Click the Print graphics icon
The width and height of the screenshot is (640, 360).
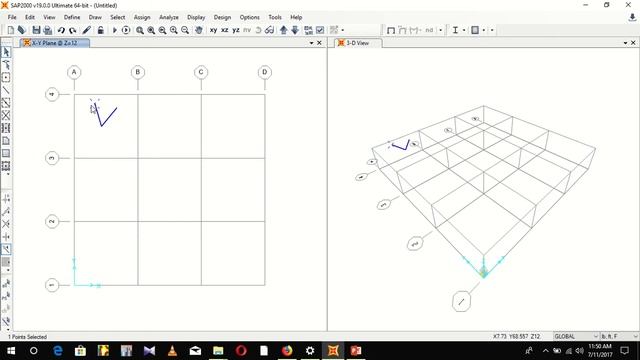48,30
